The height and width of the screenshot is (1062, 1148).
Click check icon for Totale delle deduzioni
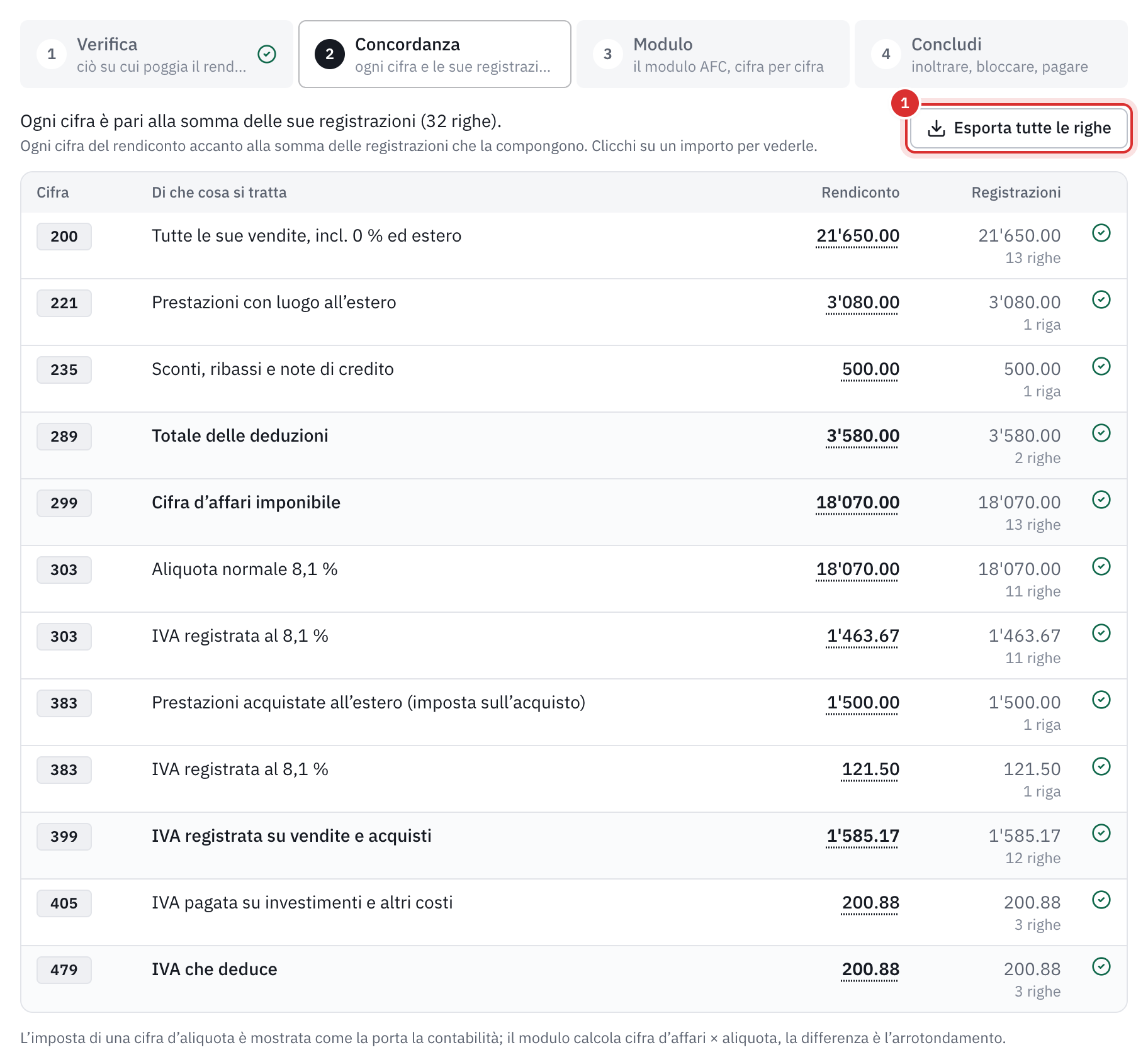click(x=1101, y=433)
